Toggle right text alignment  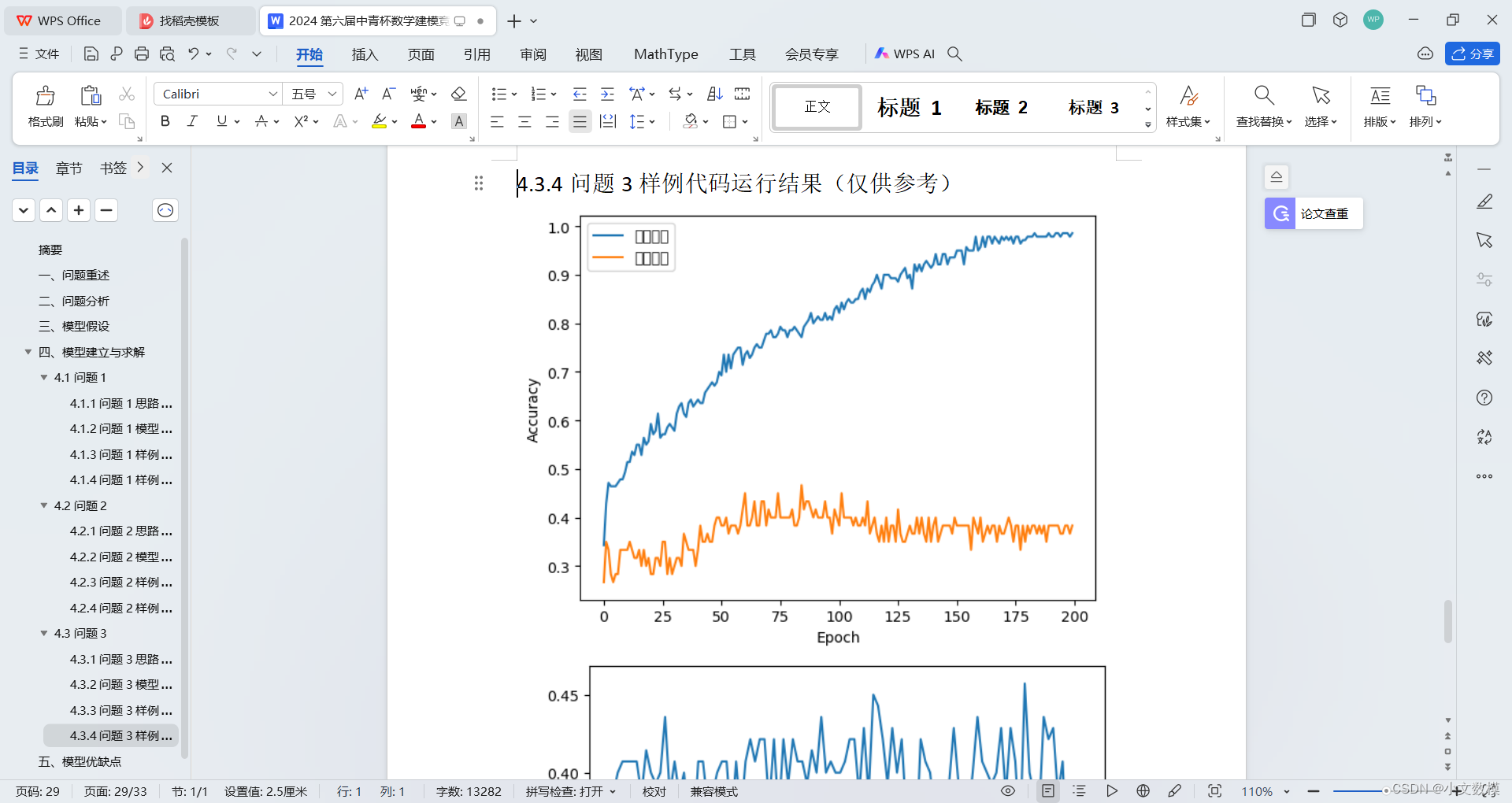pos(552,121)
